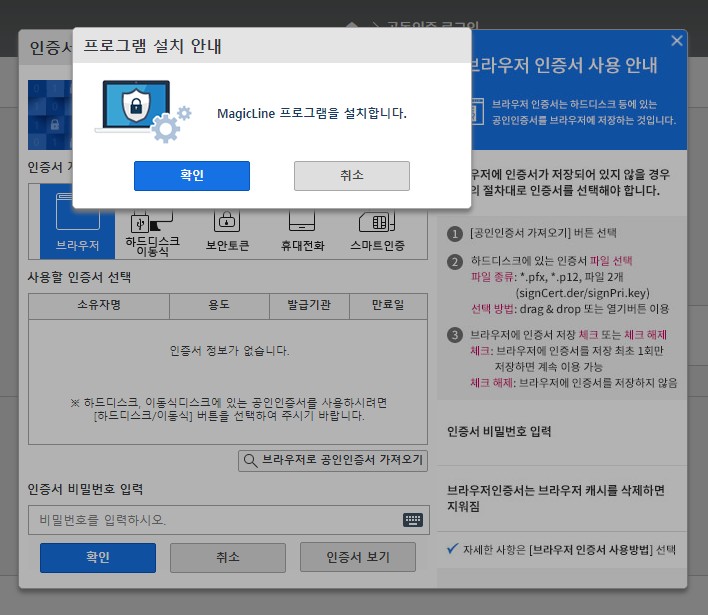Click the USB hard disk icon

click(x=152, y=221)
